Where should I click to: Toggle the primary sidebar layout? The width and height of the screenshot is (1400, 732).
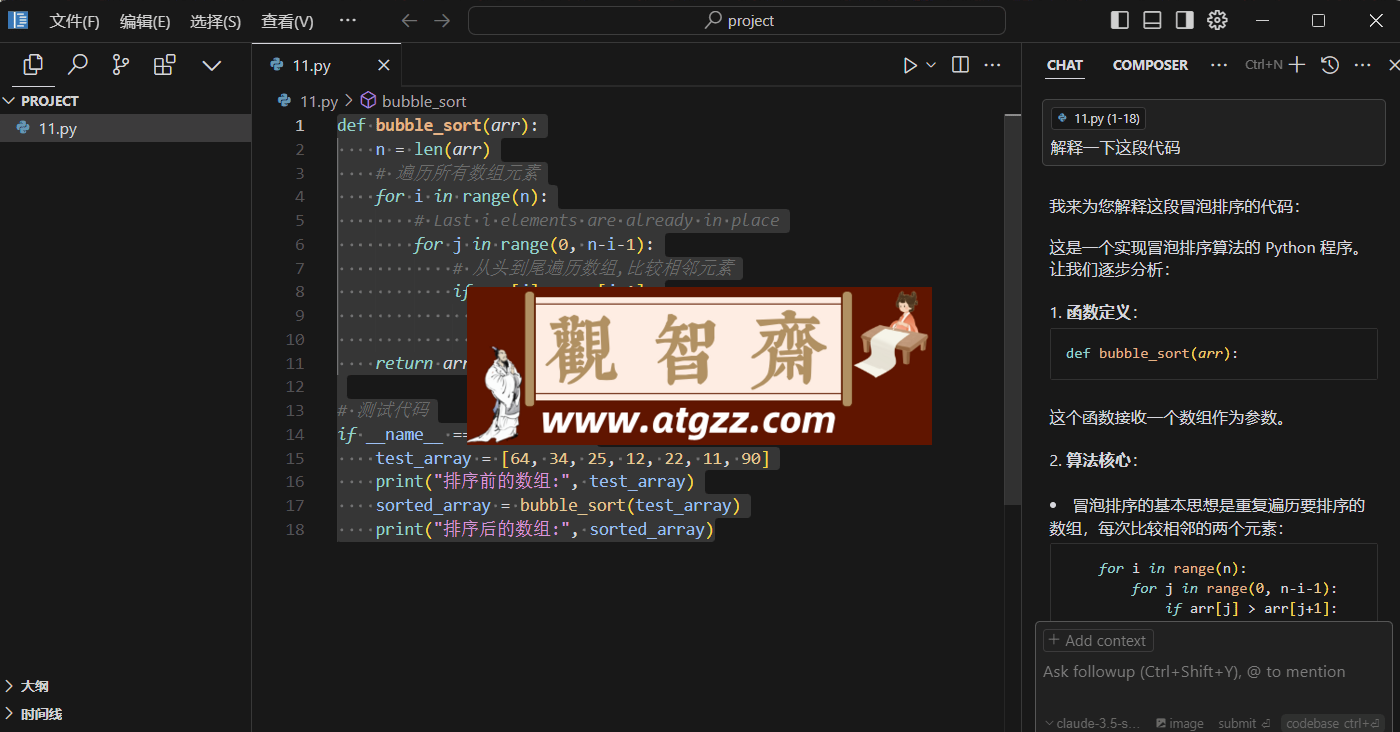[1120, 20]
